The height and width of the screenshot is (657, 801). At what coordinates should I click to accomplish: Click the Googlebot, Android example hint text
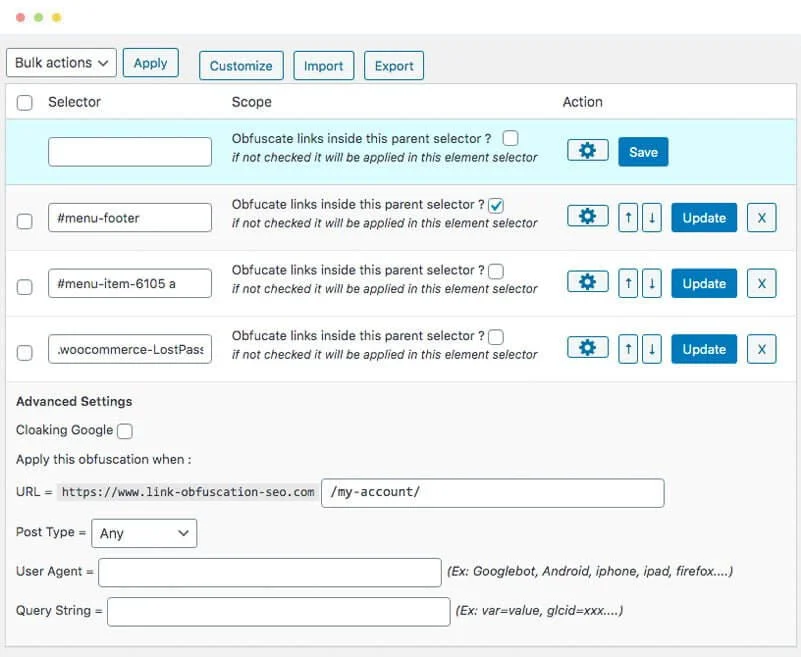point(590,571)
